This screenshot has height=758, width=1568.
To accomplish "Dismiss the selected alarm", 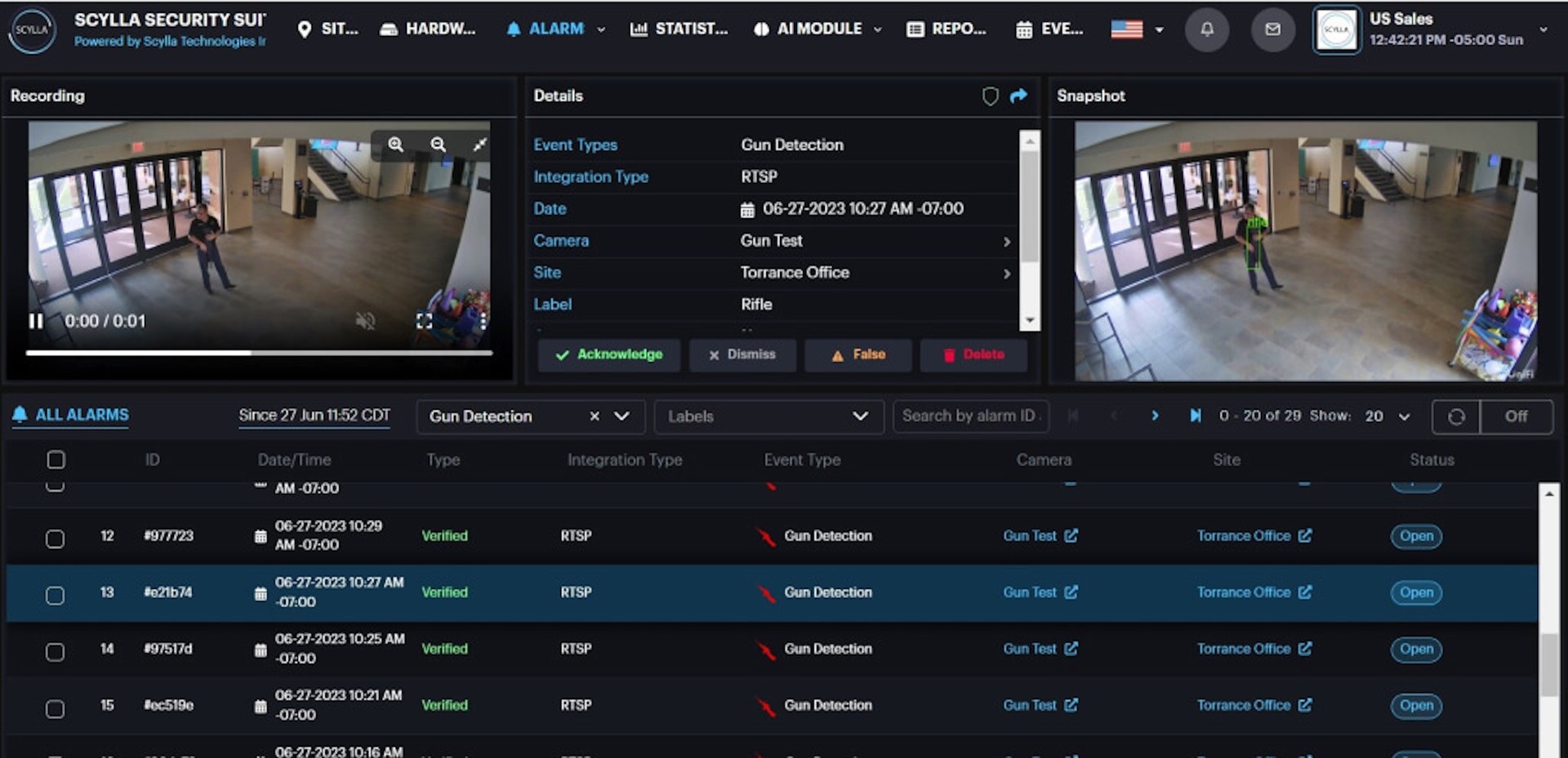I will click(x=742, y=355).
